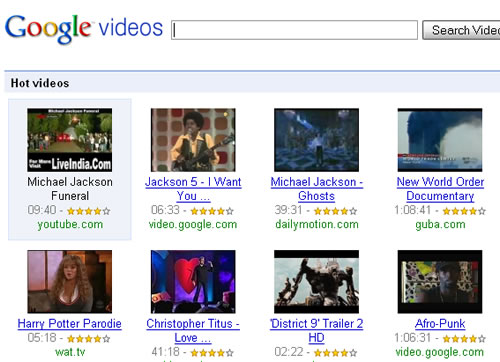
Task: Click wat.tv source text
Action: pyautogui.click(x=70, y=352)
